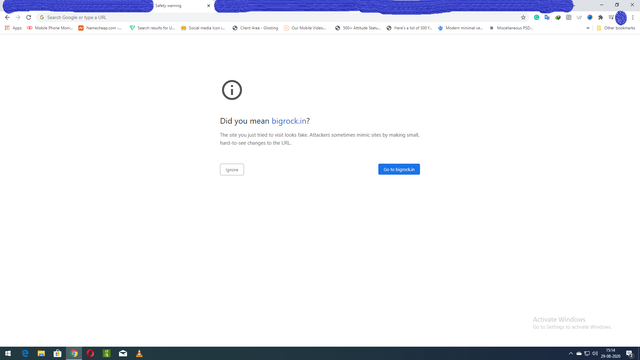Open the Other bookmarks folder
This screenshot has width=640, height=360.
point(616,28)
